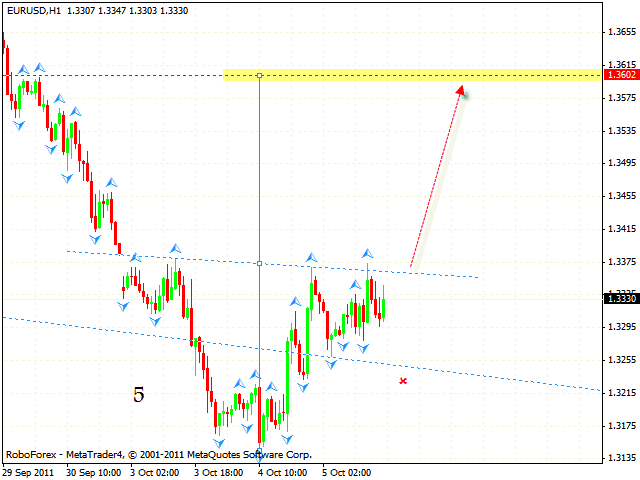Viewport: 640px width, 480px height.
Task: Select the red 1.3602 target price tag
Action: coord(621,75)
